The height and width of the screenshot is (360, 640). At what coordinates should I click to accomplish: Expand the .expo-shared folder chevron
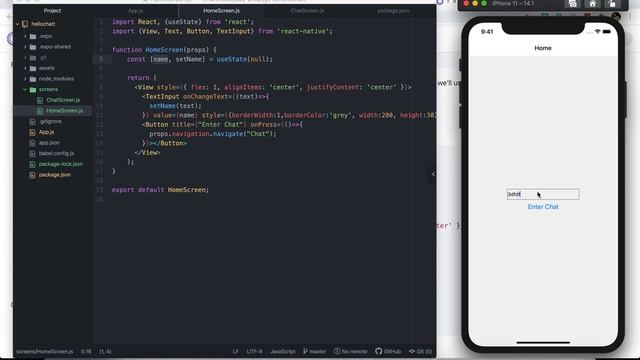[x=25, y=47]
